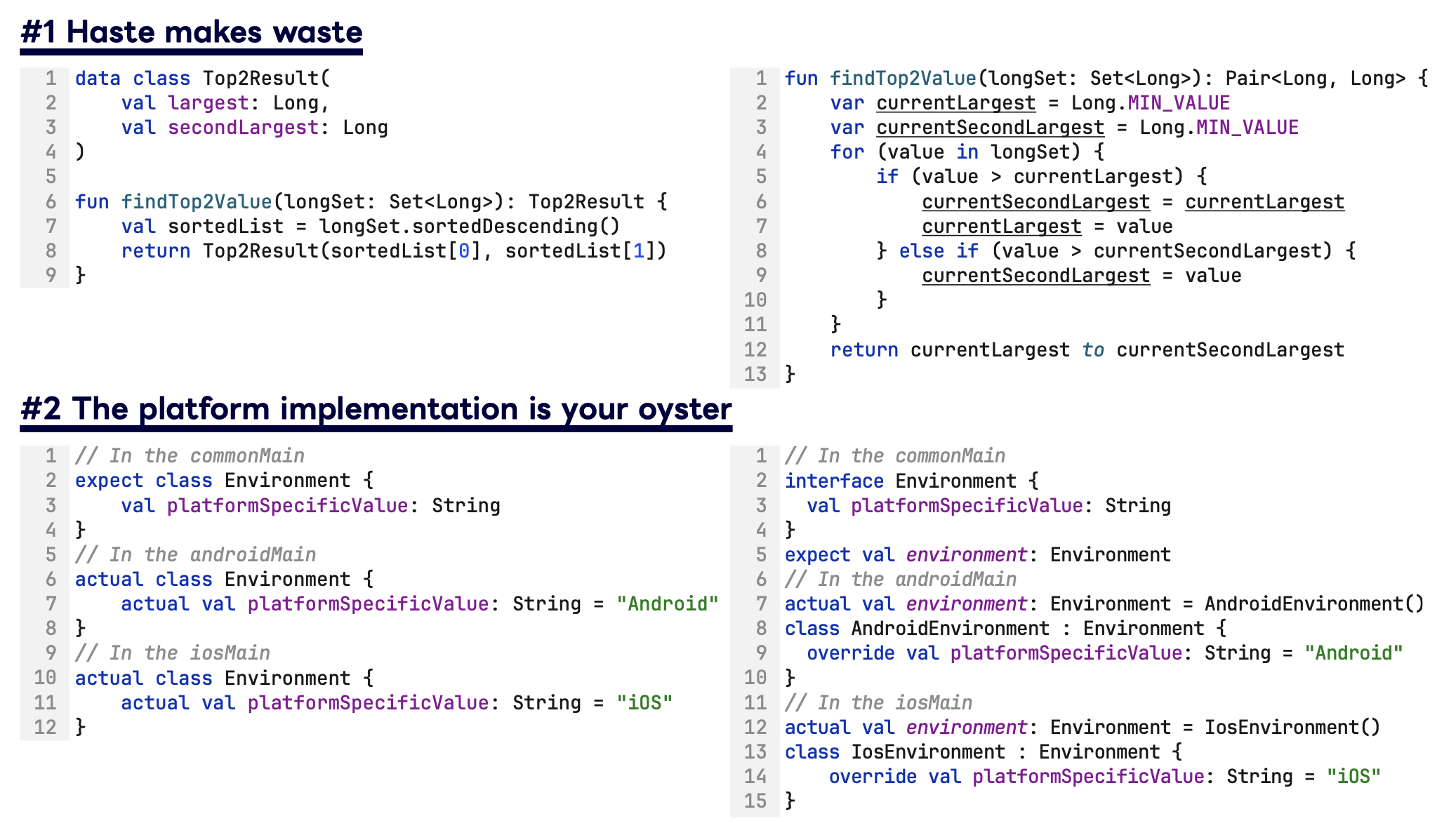Click the line "currentLargest = value"
This screenshot has width=1456, height=821.
1047,227
